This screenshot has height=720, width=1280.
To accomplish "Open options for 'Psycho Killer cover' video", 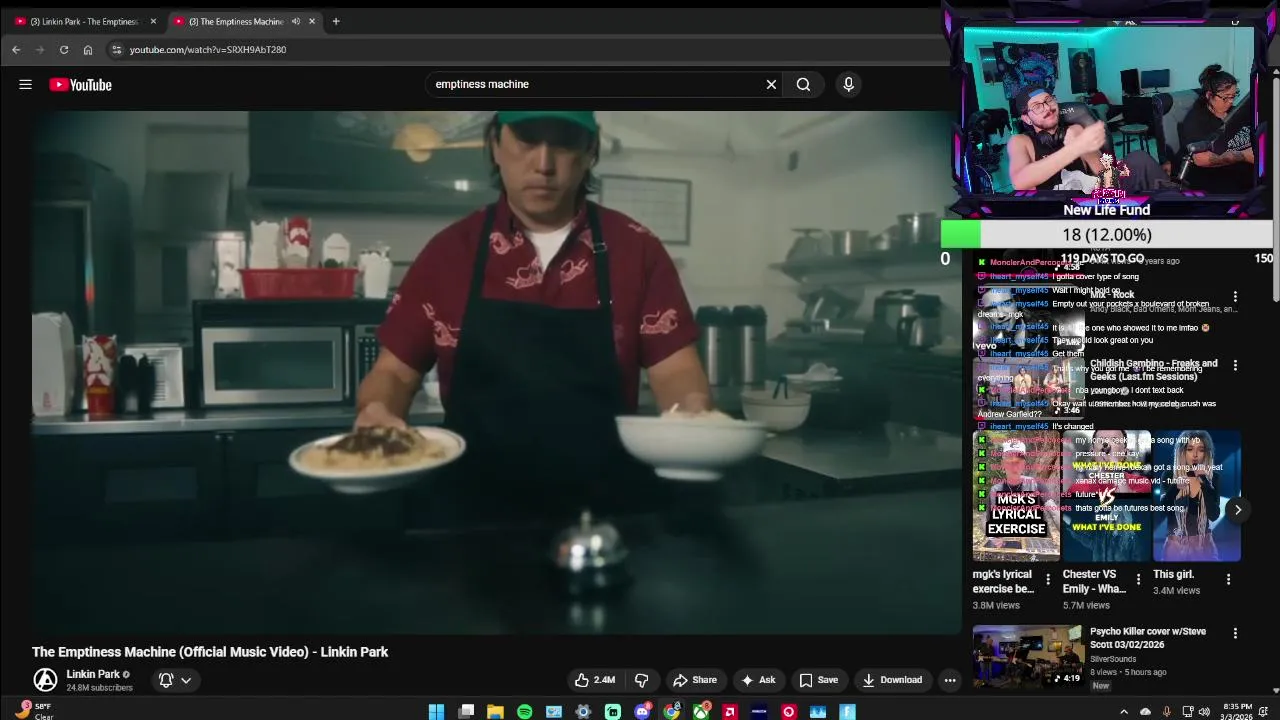I will pyautogui.click(x=1235, y=634).
